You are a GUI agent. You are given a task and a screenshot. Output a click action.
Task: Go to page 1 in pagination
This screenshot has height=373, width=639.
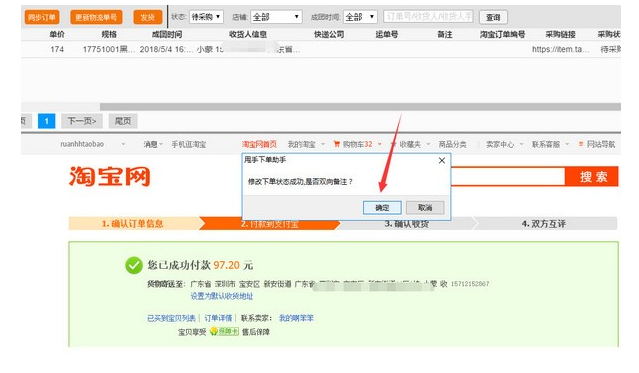[x=46, y=121]
